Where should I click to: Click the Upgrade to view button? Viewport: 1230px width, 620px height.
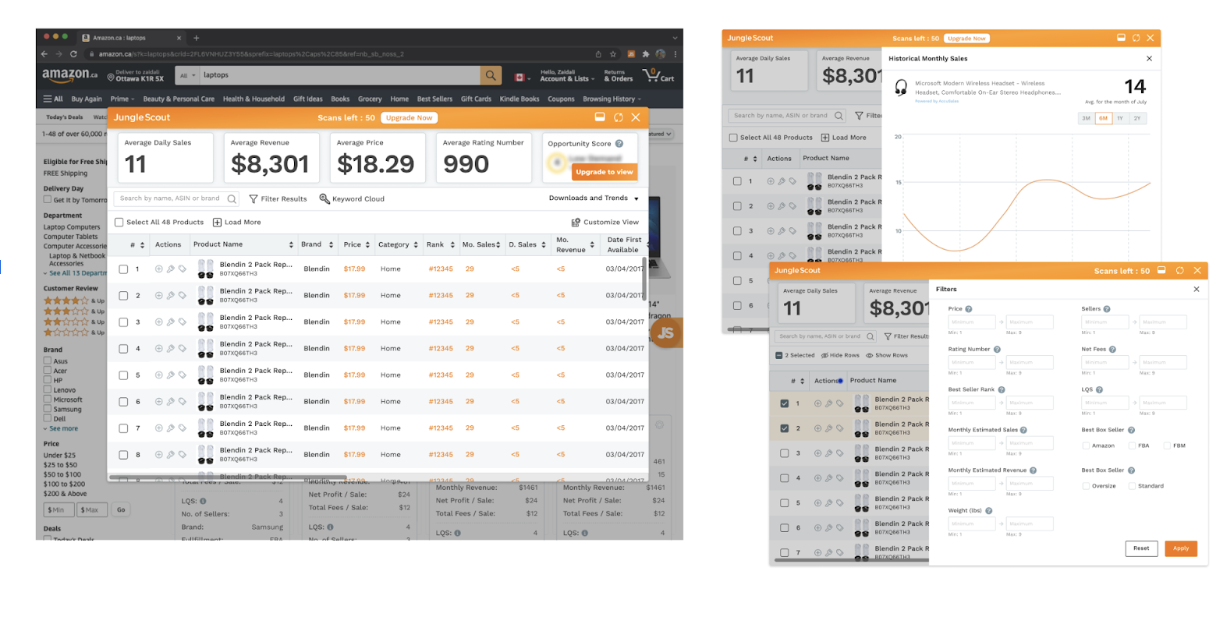click(x=605, y=172)
